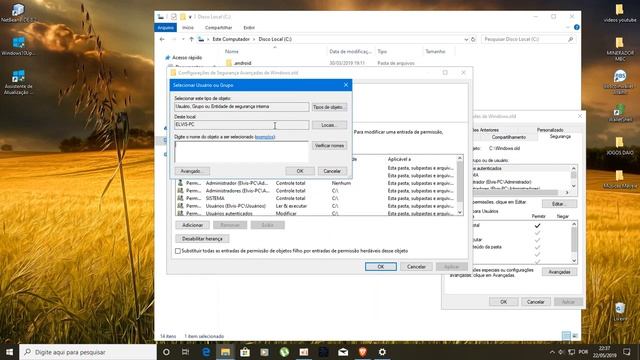Image resolution: width=640 pixels, height=360 pixels.
Task: Click OK in advanced security settings window
Action: [x=380, y=267]
